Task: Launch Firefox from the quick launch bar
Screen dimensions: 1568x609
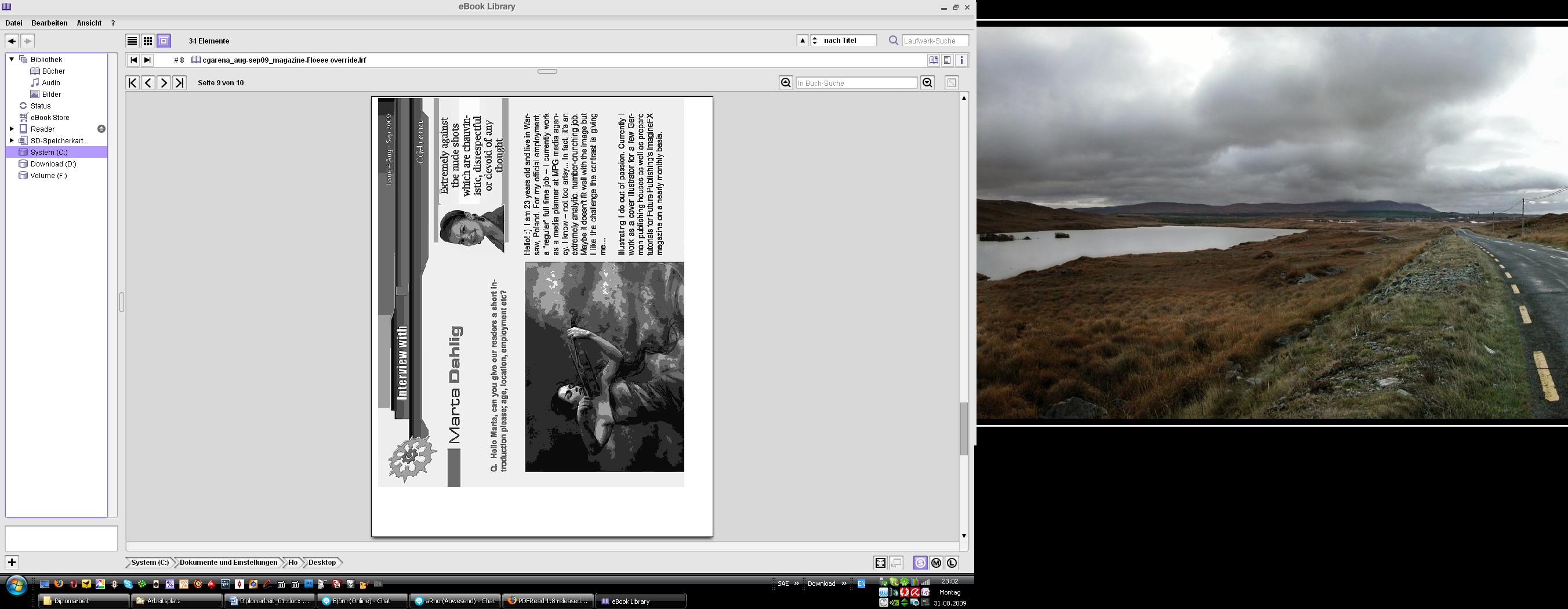Action: click(x=59, y=584)
